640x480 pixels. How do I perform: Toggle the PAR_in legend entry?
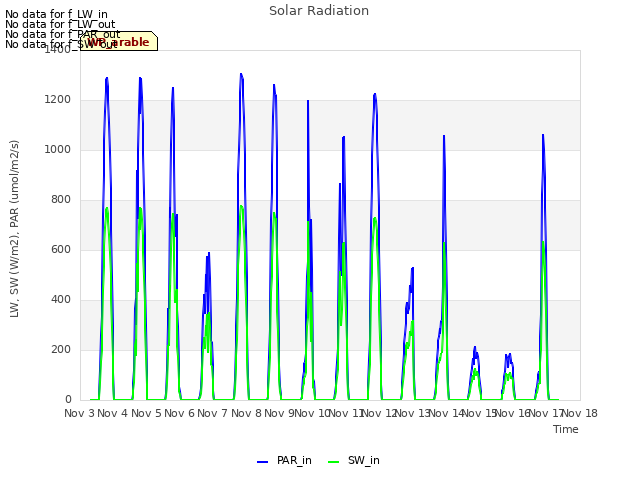284,461
